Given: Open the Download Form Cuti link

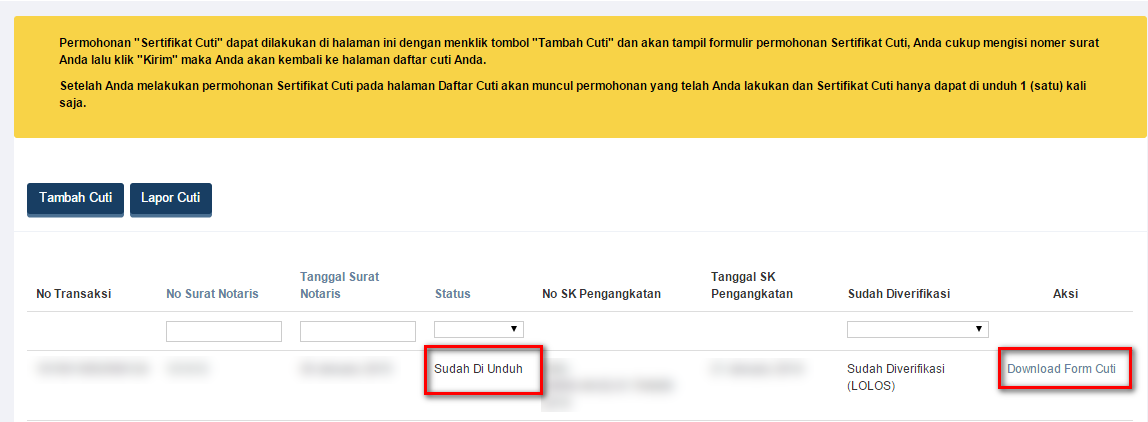Looking at the screenshot, I should pyautogui.click(x=1061, y=369).
